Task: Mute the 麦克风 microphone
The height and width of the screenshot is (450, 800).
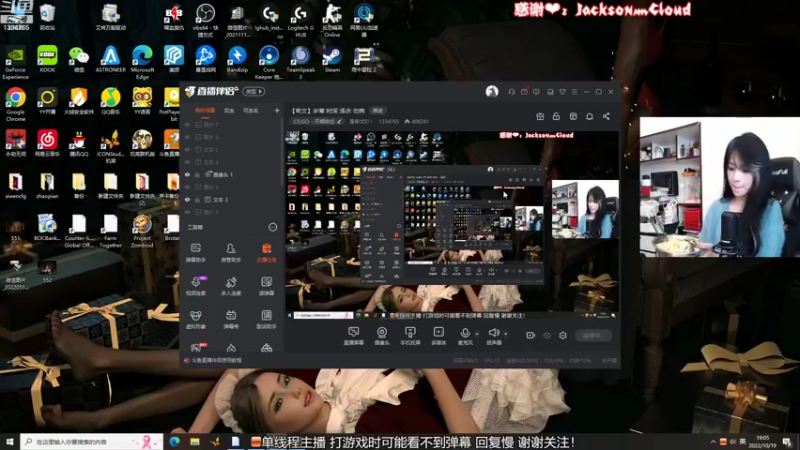Action: point(465,336)
